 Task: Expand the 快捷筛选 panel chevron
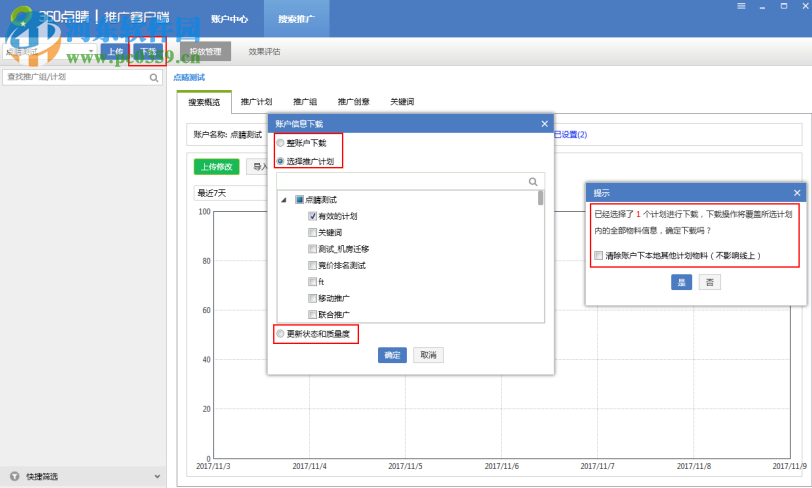point(157,476)
